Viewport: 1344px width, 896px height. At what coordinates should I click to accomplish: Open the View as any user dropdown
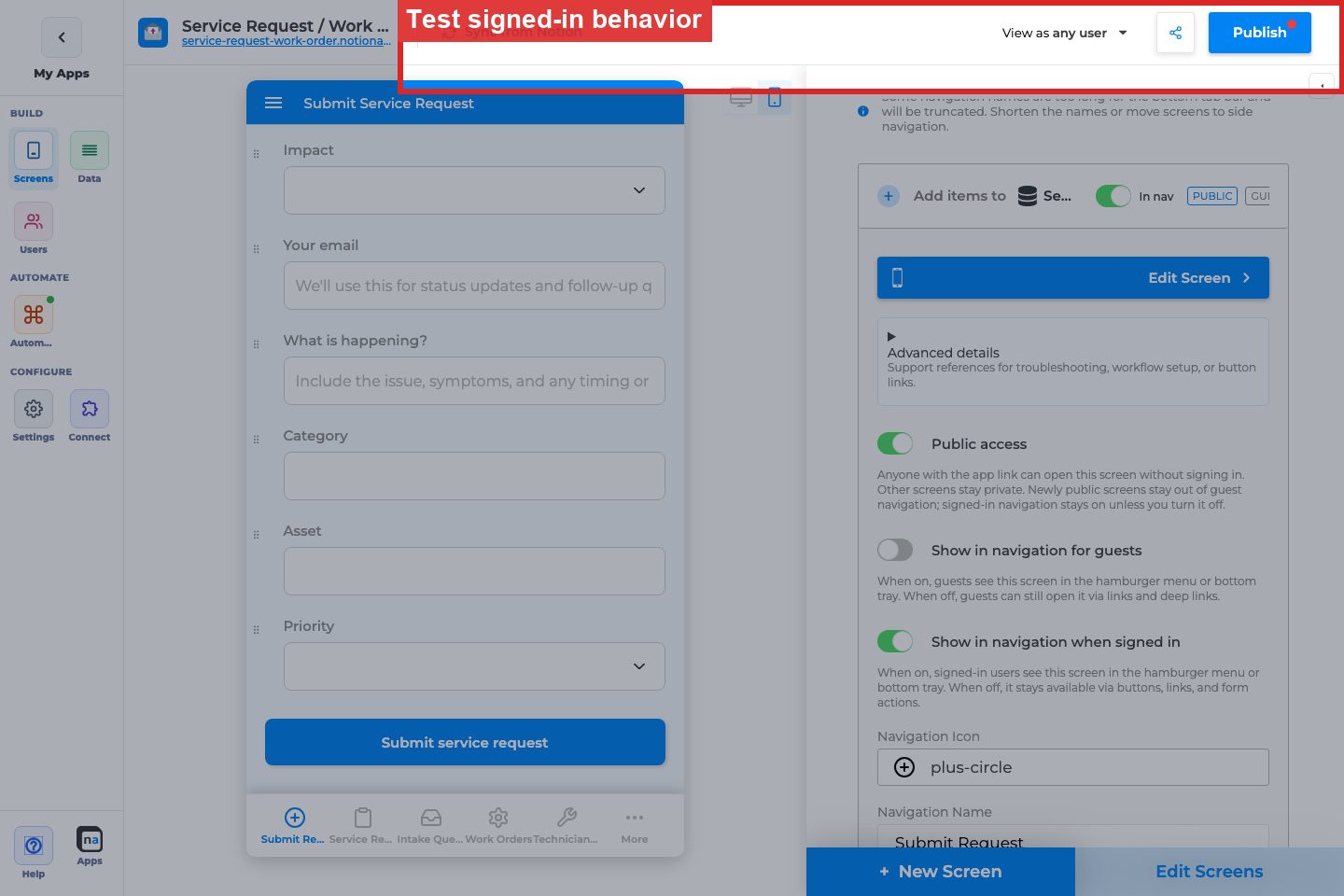click(x=1065, y=33)
